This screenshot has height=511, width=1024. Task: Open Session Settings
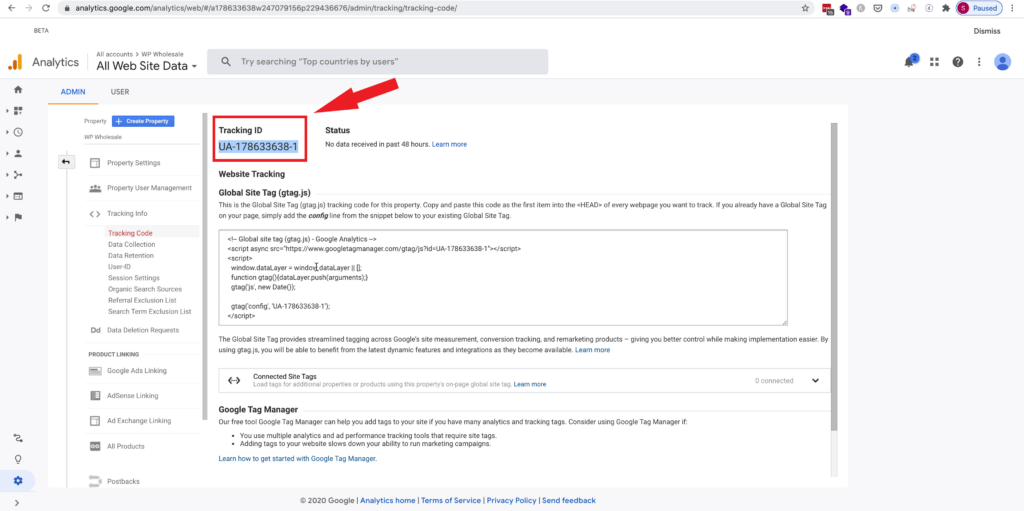pos(134,278)
